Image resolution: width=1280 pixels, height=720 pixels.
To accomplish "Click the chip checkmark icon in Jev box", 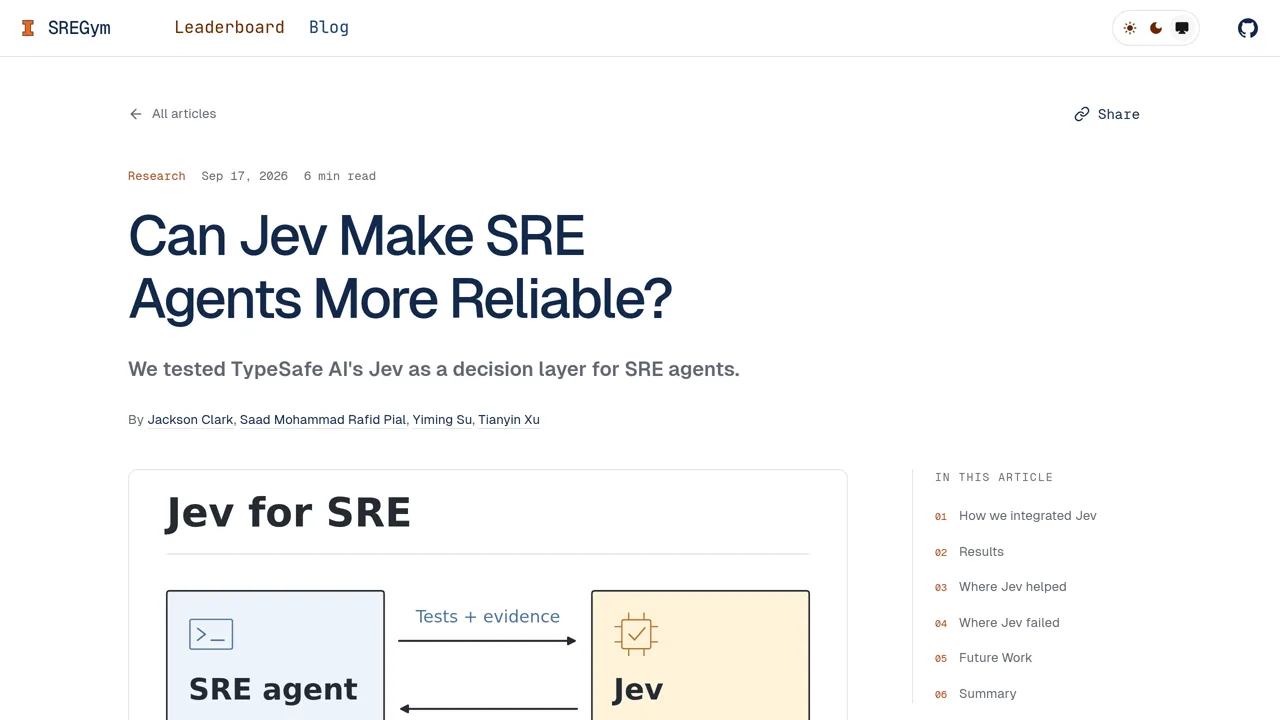I will pos(636,634).
